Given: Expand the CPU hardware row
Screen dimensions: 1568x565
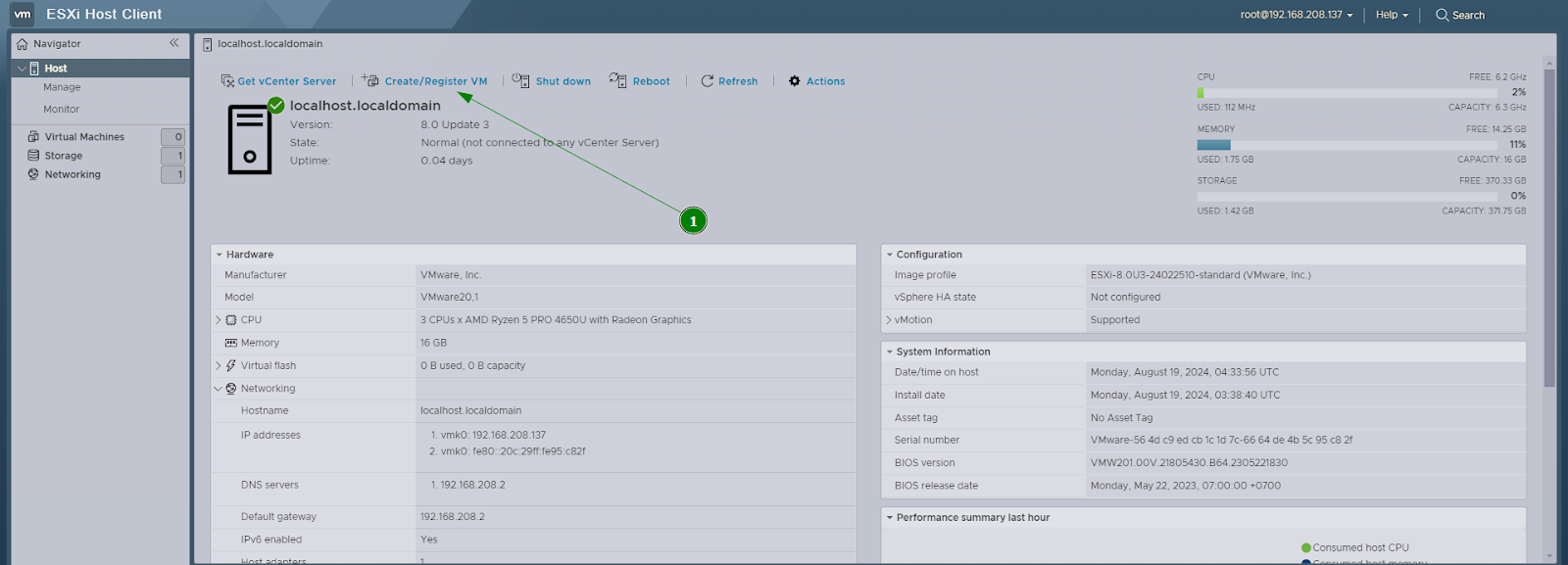Looking at the screenshot, I should click(218, 320).
